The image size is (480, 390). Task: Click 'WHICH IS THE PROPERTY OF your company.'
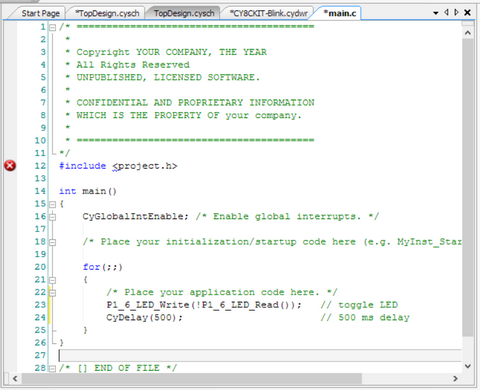189,115
